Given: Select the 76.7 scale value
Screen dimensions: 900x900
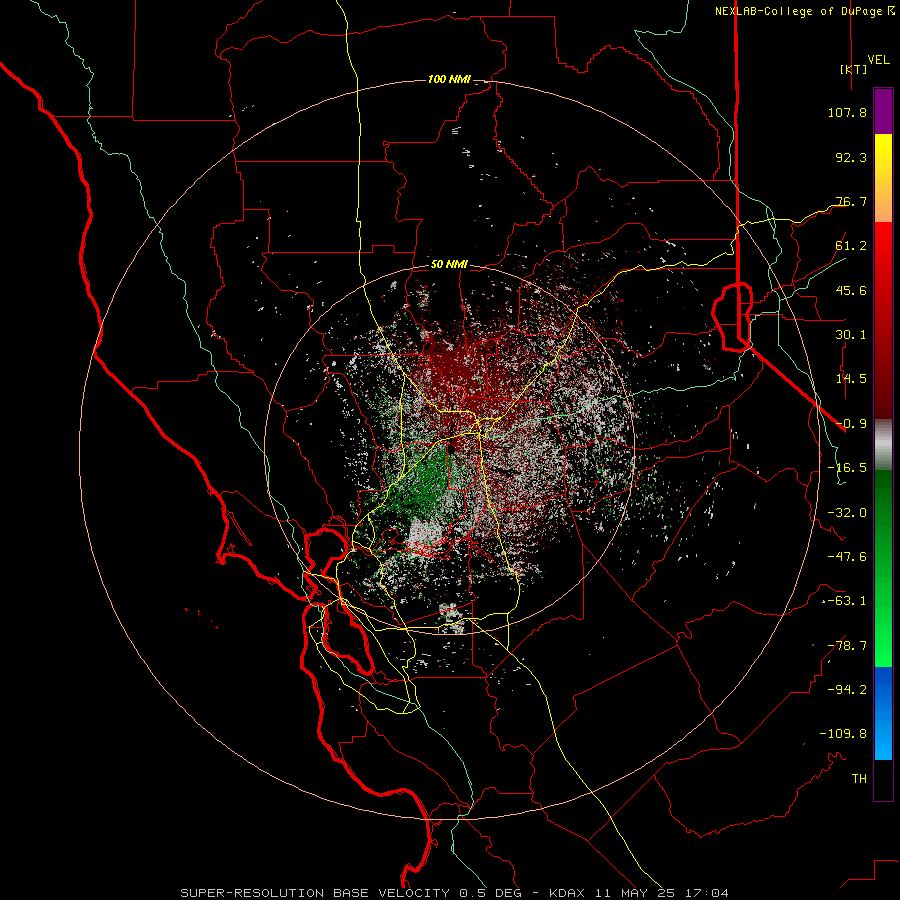Looking at the screenshot, I should 851,201.
